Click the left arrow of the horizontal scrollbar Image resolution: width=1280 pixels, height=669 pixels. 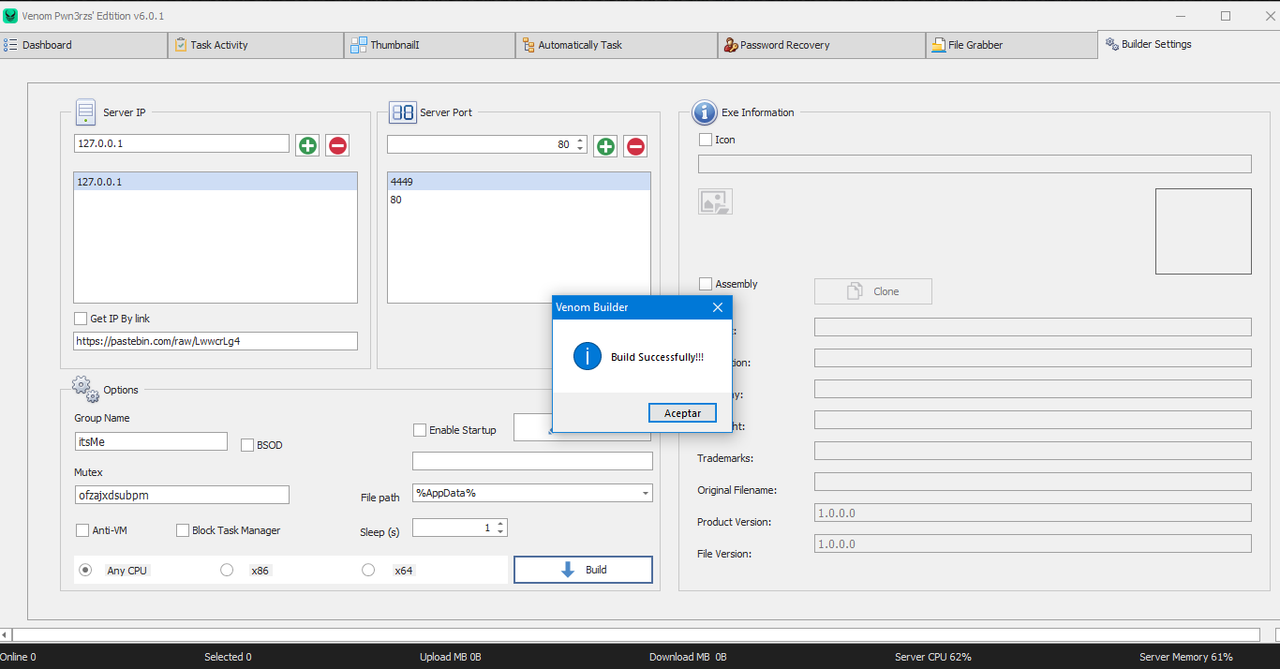(x=5, y=634)
